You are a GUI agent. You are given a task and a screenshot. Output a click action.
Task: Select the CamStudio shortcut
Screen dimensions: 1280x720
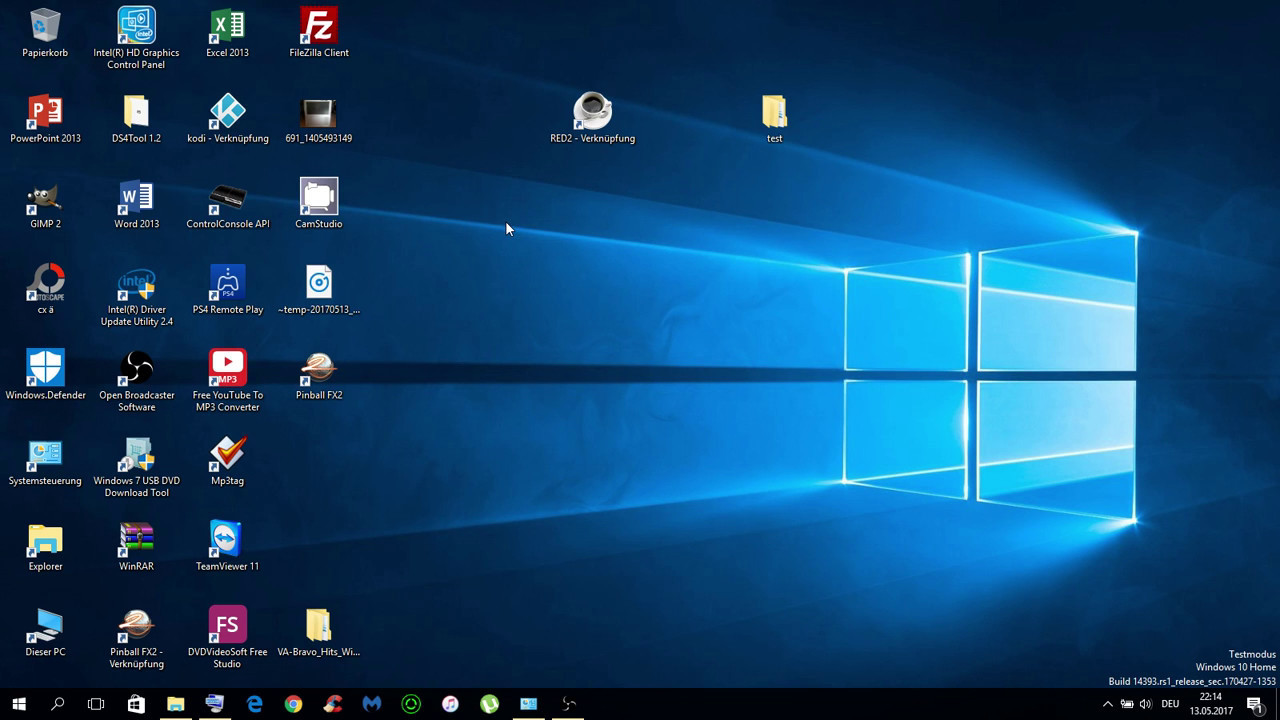(x=319, y=196)
